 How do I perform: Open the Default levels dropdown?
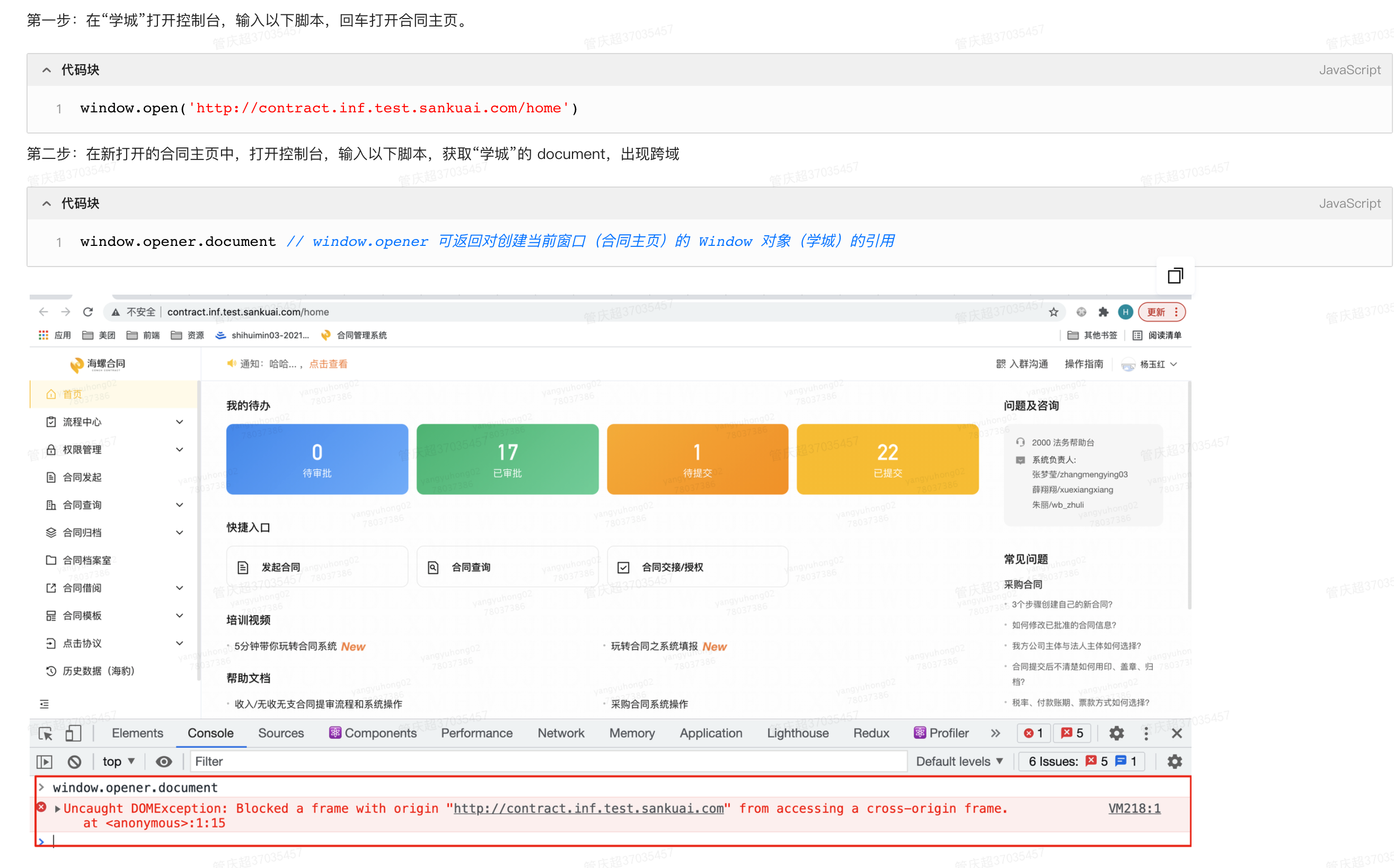(959, 761)
